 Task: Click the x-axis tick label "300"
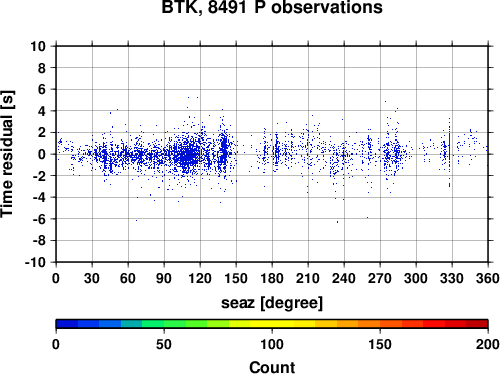(x=416, y=278)
